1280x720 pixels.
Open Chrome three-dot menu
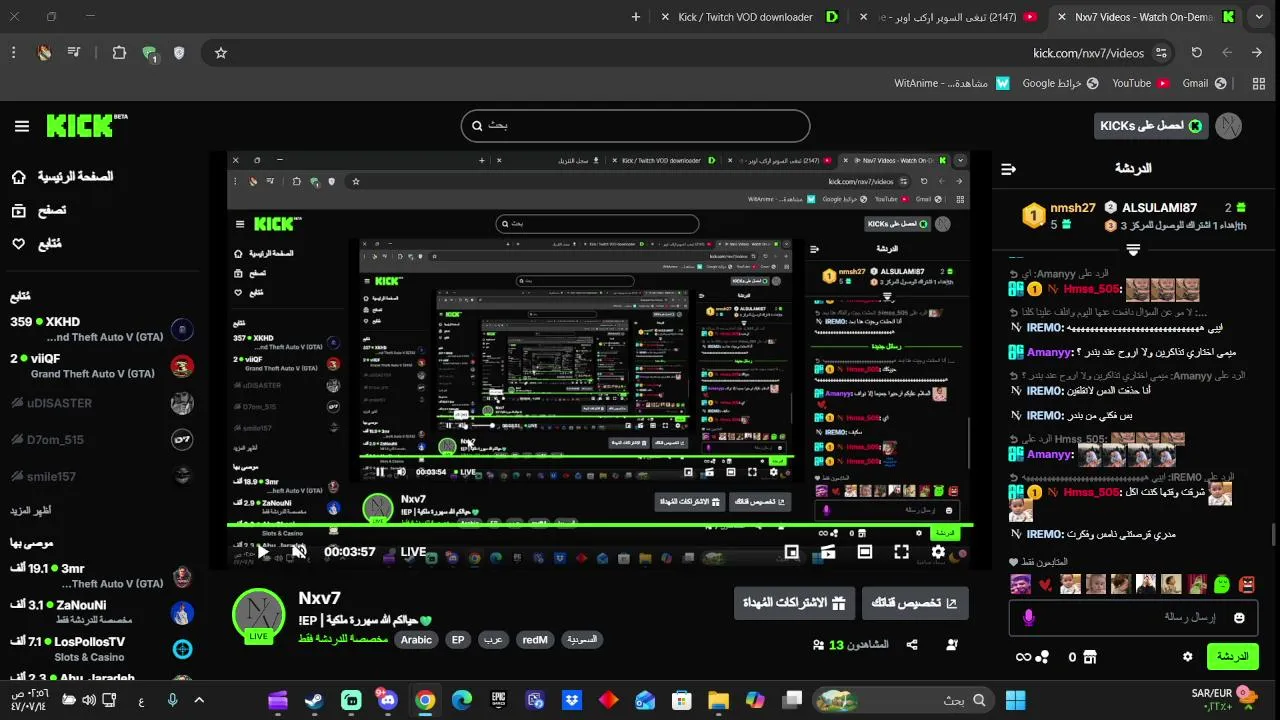click(x=14, y=53)
